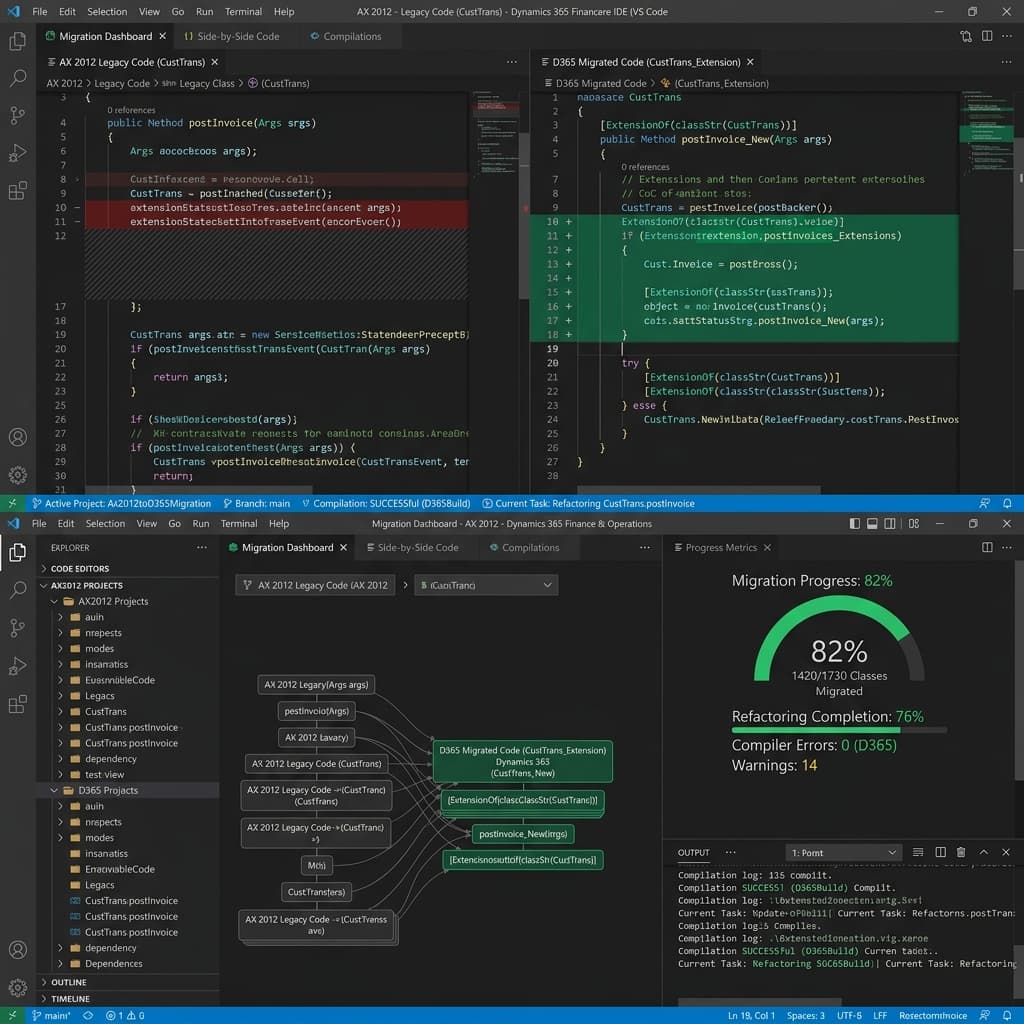This screenshot has height=1024, width=1024.
Task: Click 'Compilation: SUCCESSful (D365Build)' status item
Action: click(386, 504)
